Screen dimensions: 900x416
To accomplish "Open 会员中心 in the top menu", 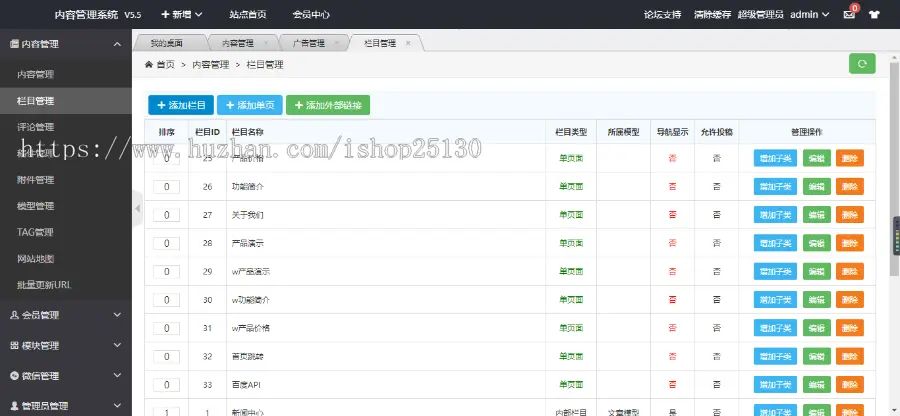I will [311, 15].
